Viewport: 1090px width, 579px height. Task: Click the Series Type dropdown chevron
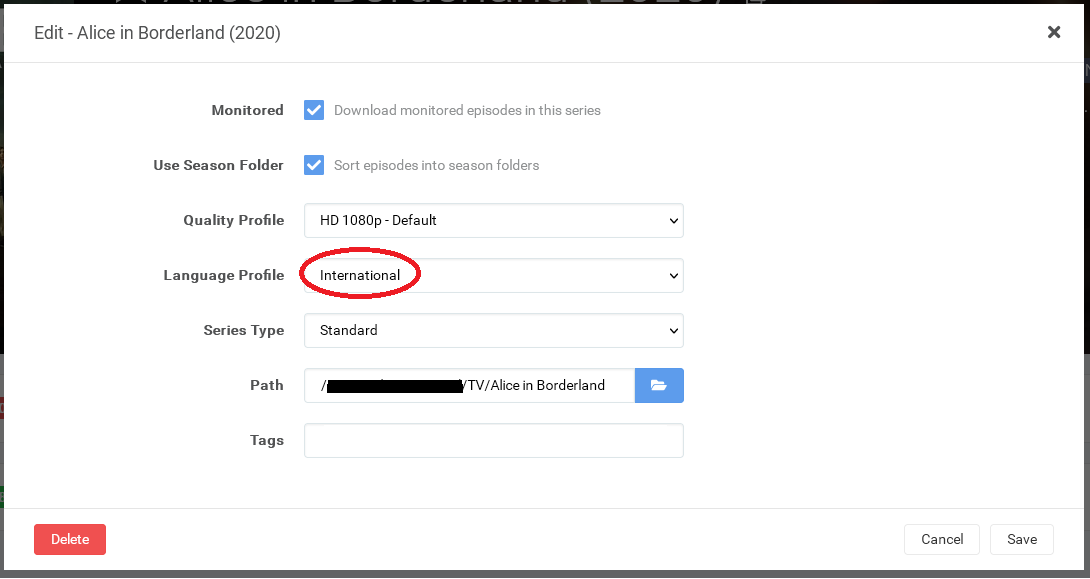(x=675, y=330)
